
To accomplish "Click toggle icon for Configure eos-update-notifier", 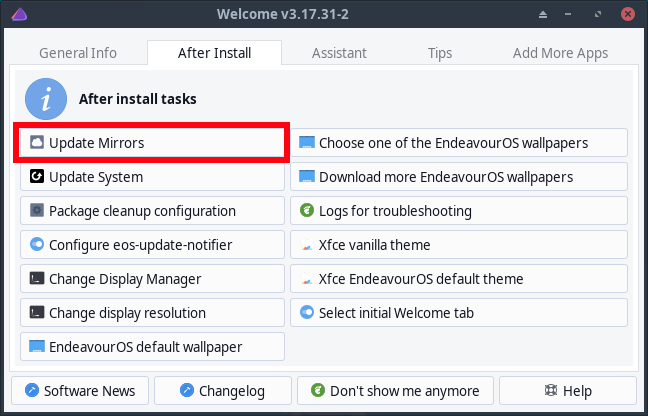I will [x=37, y=244].
